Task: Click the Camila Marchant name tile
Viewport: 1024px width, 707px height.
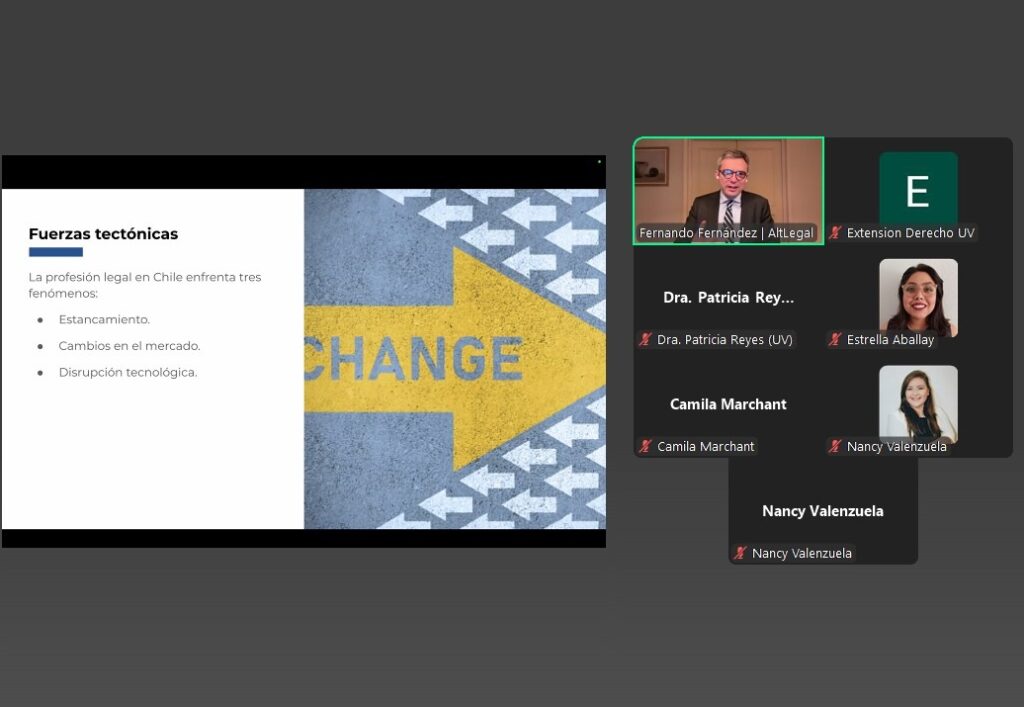Action: pos(728,405)
